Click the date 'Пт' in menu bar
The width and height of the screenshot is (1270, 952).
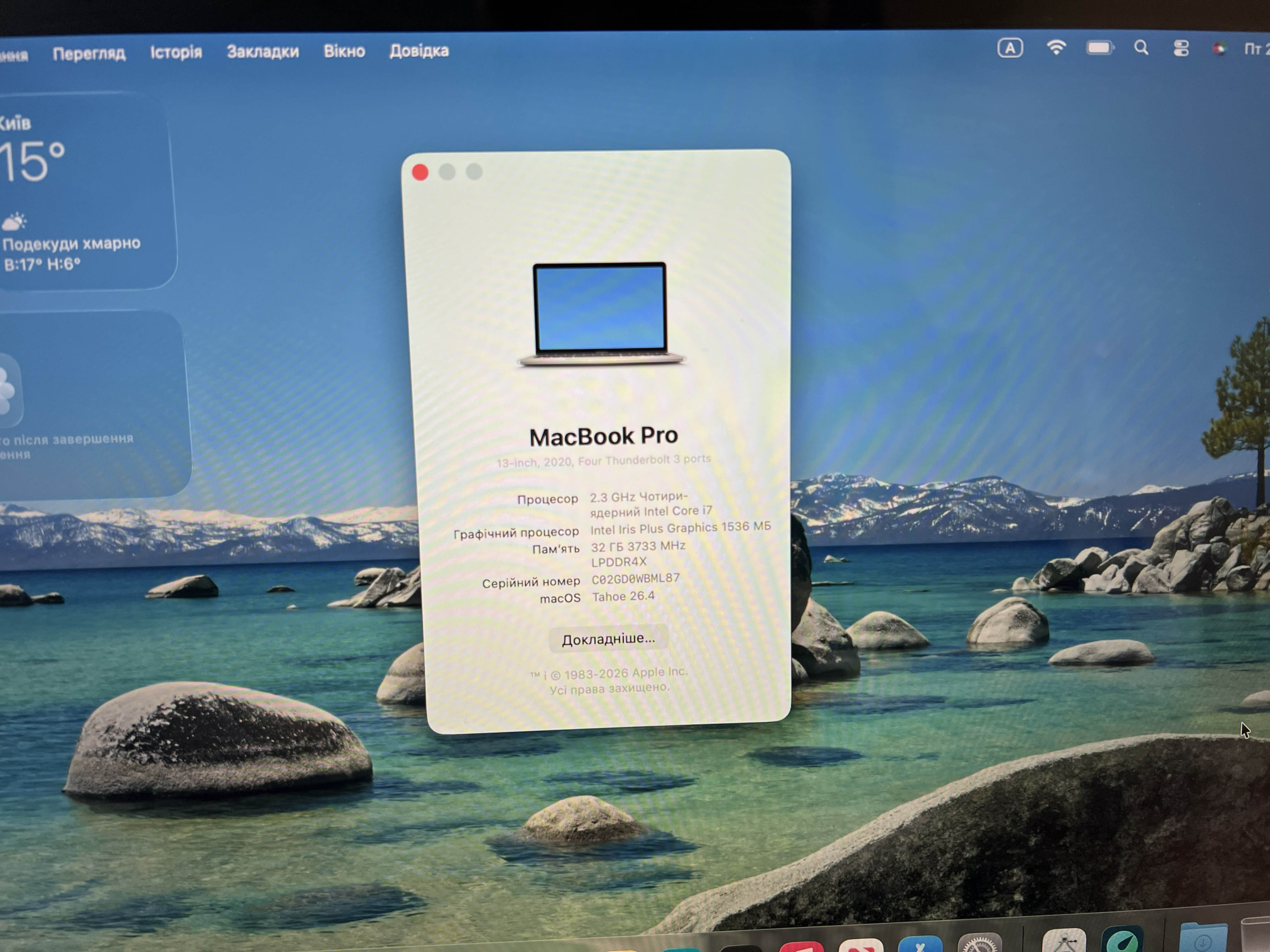pos(1256,50)
